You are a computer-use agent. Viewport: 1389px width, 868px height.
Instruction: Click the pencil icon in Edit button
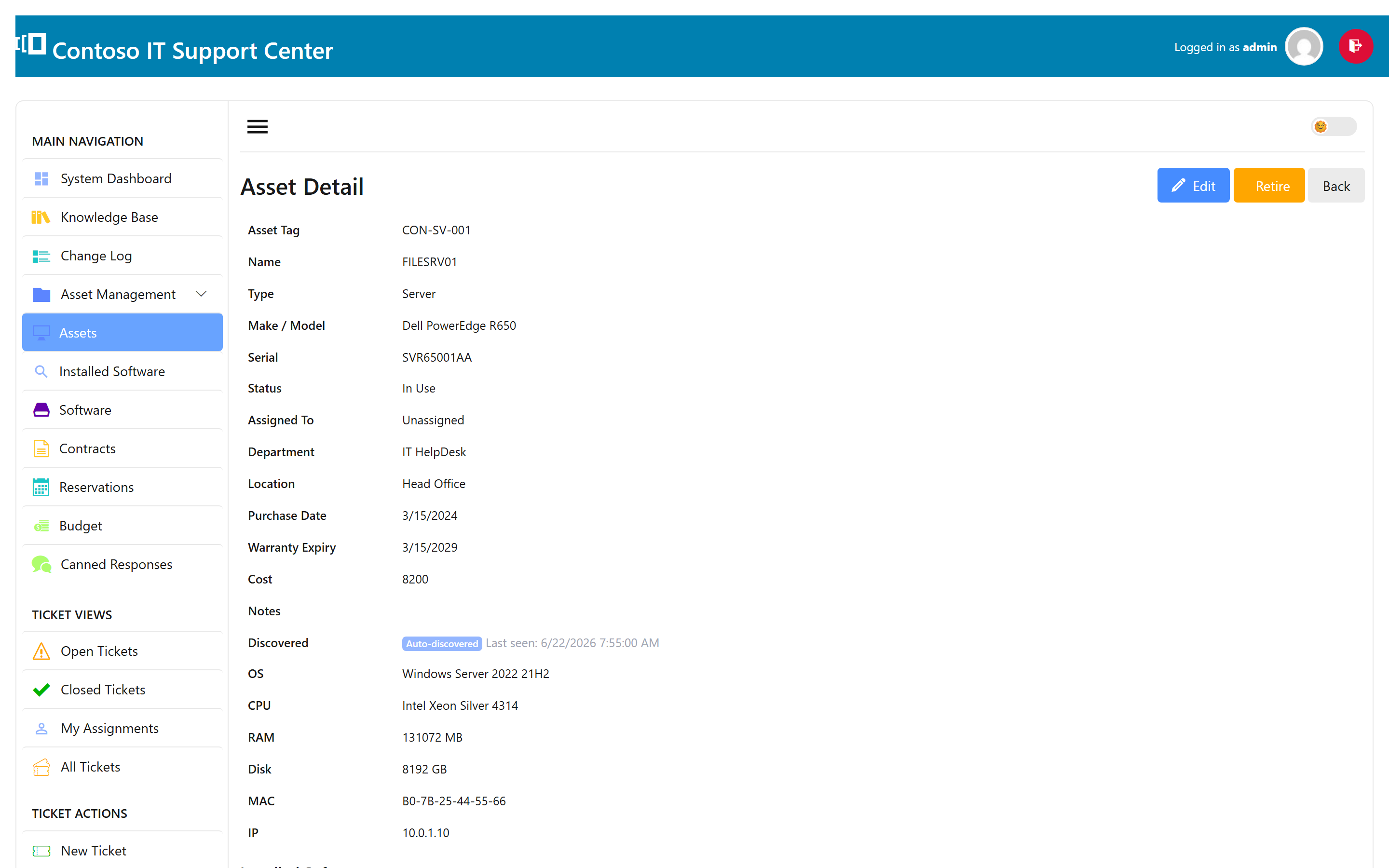[1178, 186]
